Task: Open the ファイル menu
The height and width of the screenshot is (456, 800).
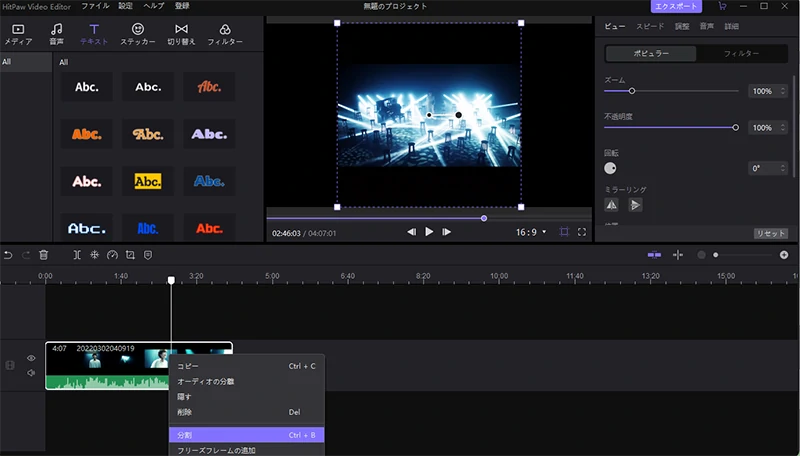Action: (95, 6)
